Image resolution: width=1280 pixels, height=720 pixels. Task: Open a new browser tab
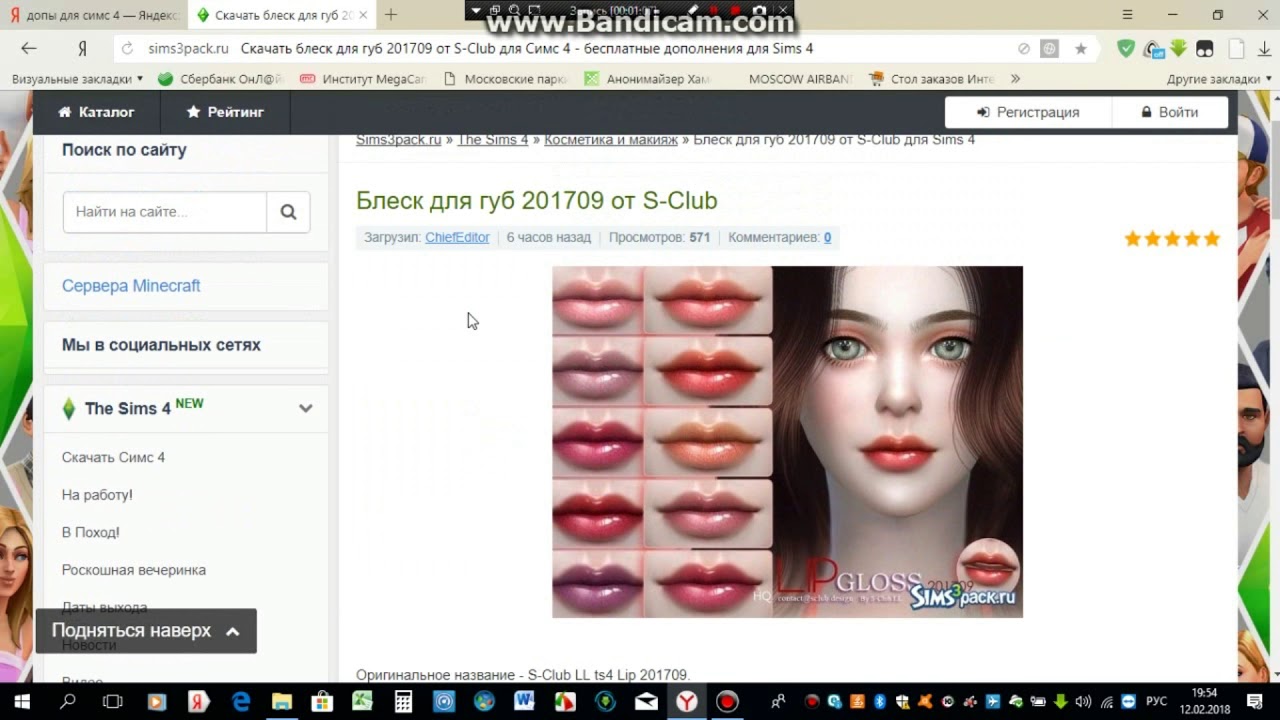[x=391, y=15]
